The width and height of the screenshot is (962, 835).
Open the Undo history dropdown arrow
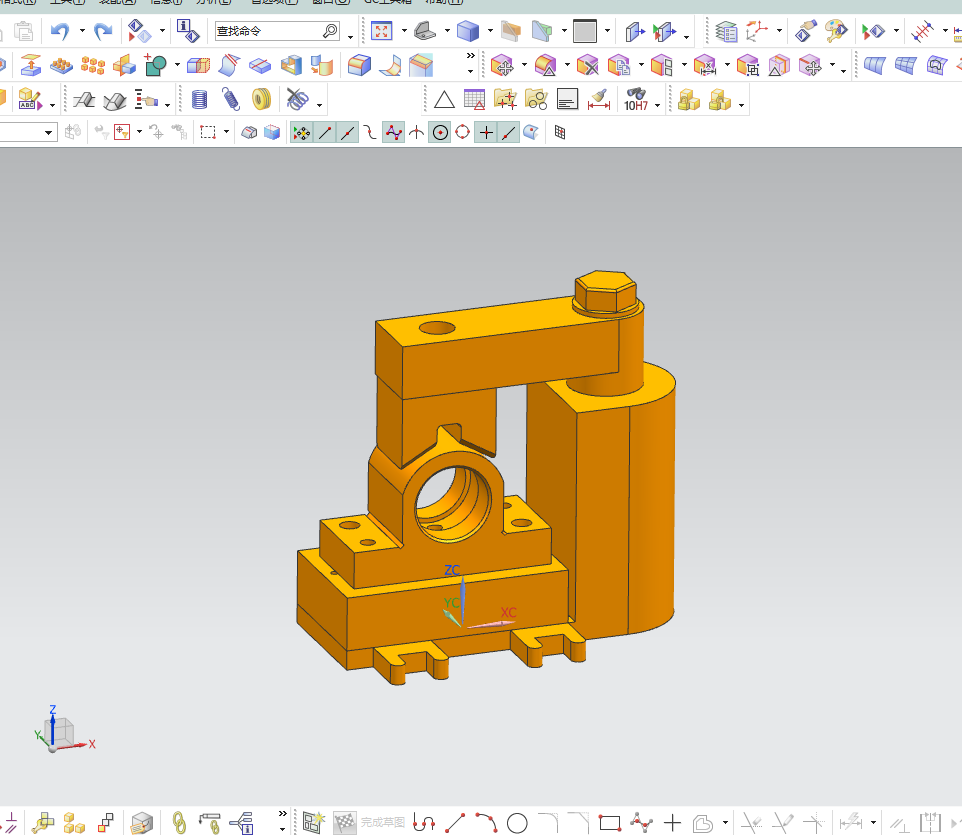[82, 31]
